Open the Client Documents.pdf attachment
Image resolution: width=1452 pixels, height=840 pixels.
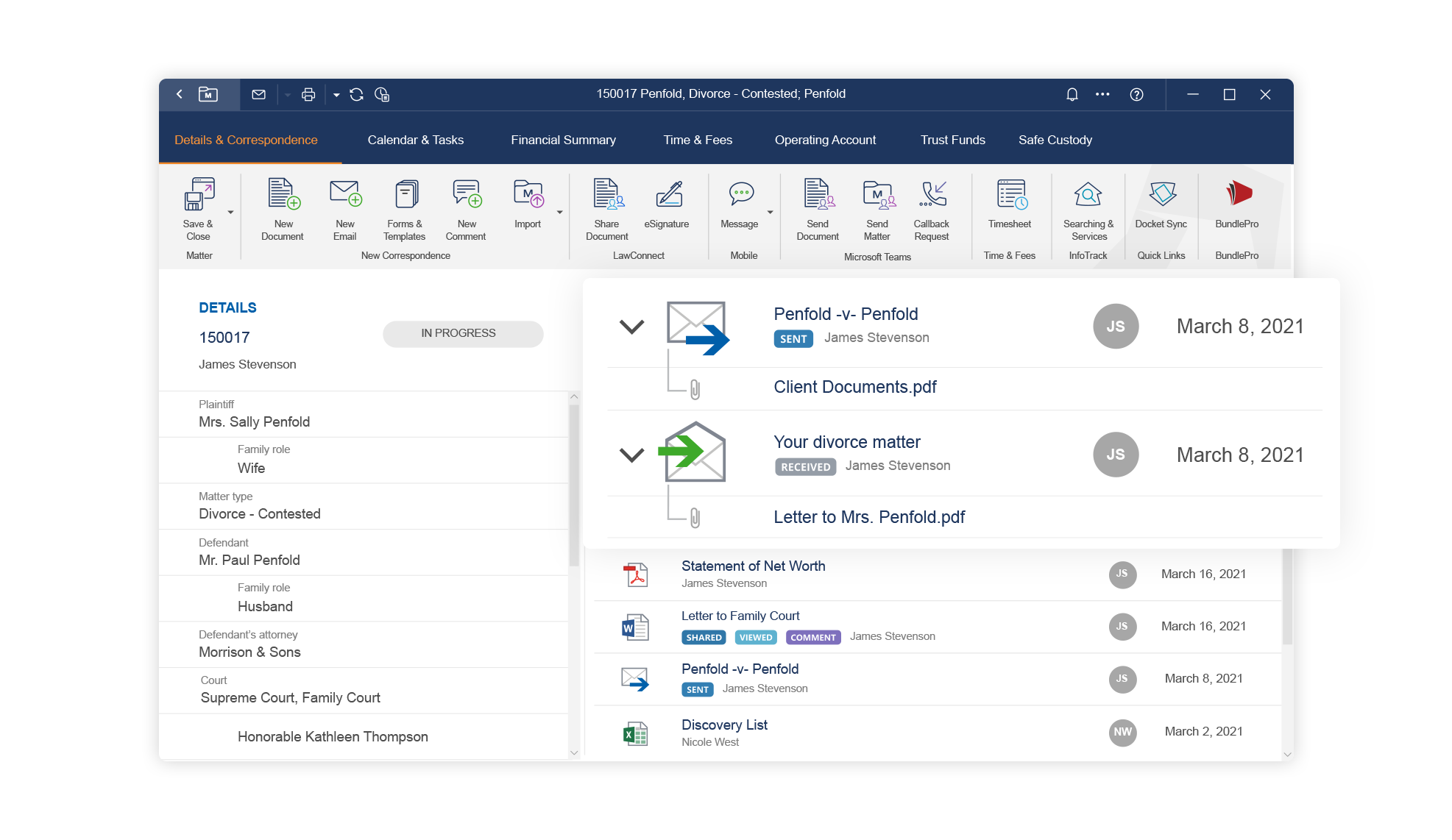[x=854, y=387]
